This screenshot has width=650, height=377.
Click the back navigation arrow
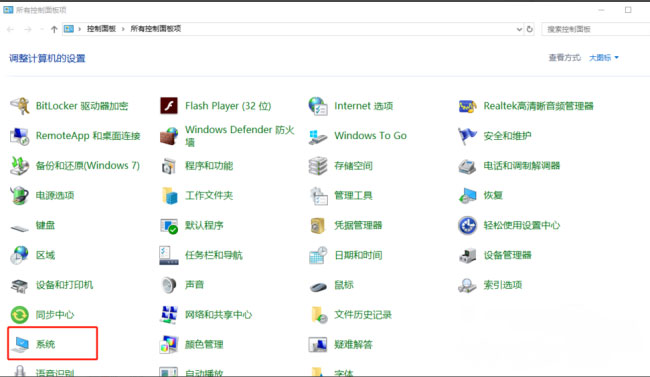click(x=10, y=29)
